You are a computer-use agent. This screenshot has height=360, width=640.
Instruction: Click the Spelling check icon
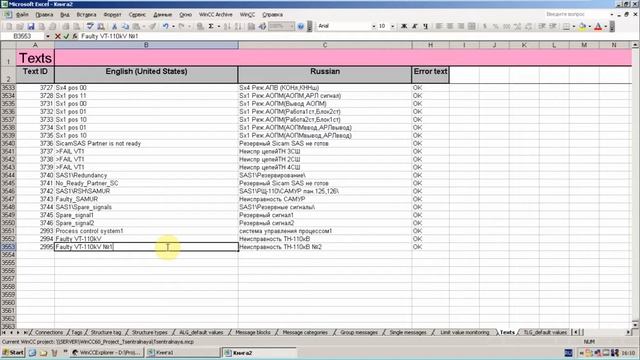click(x=90, y=26)
